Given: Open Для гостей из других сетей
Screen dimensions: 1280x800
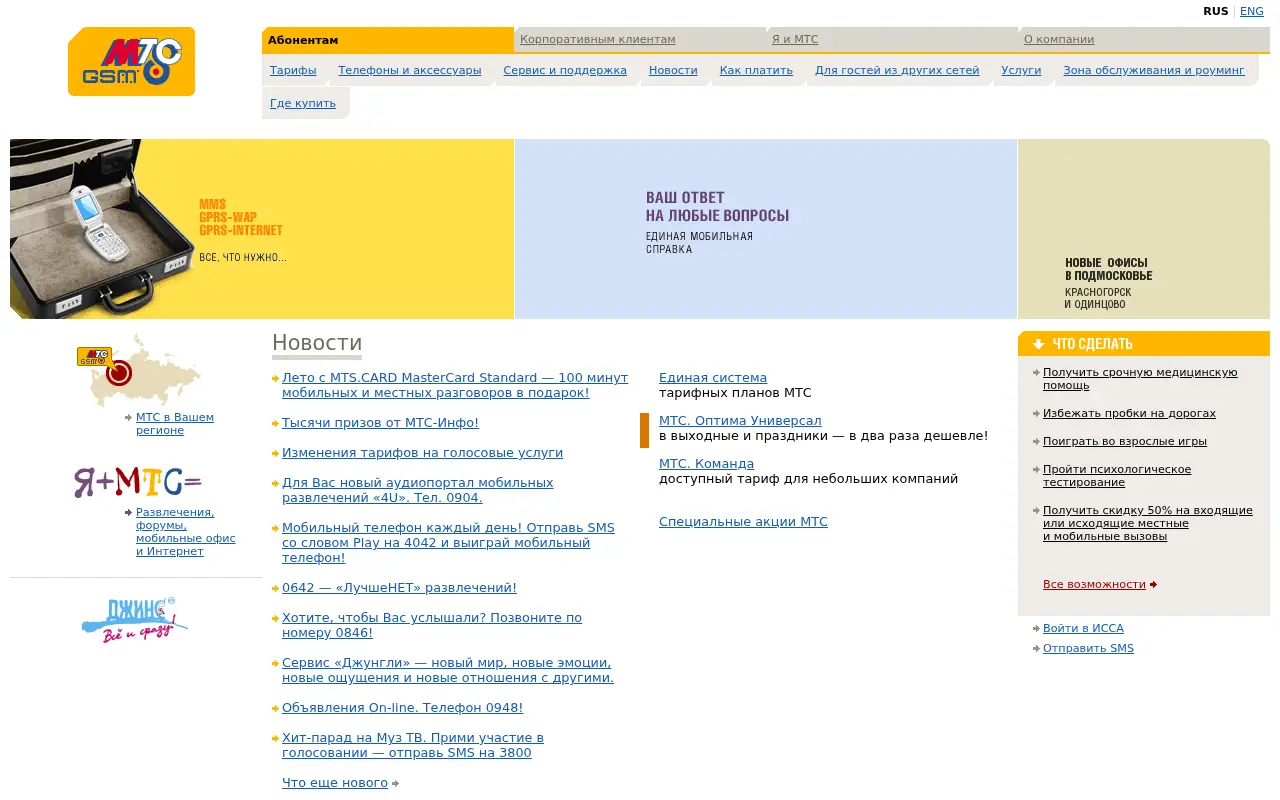Looking at the screenshot, I should [897, 70].
